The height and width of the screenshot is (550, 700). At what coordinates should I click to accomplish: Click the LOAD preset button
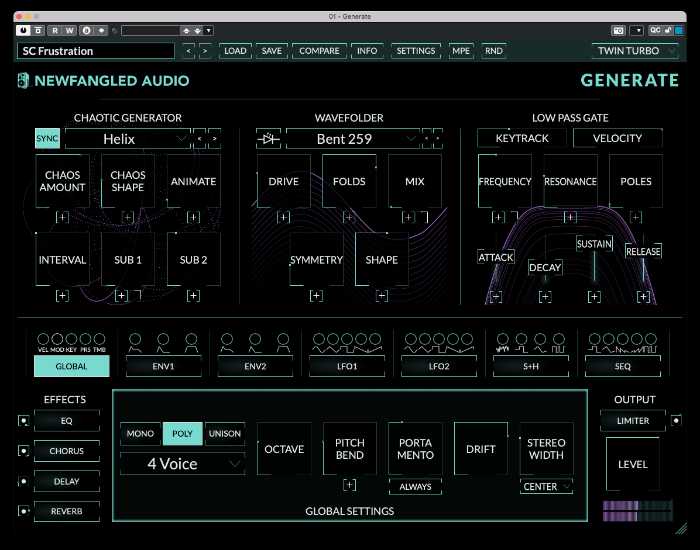pyautogui.click(x=235, y=51)
